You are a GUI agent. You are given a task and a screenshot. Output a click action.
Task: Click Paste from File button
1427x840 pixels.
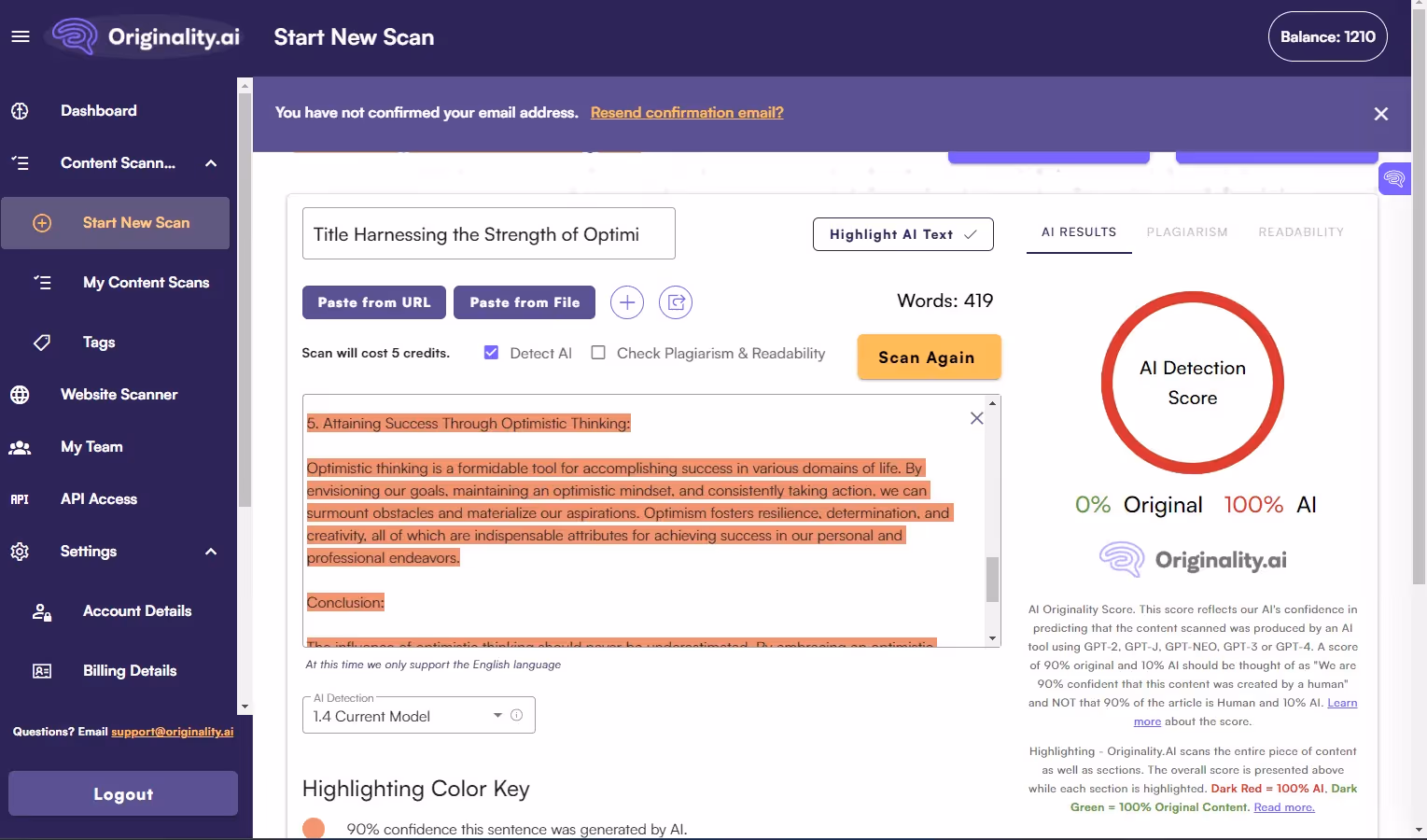coord(525,302)
